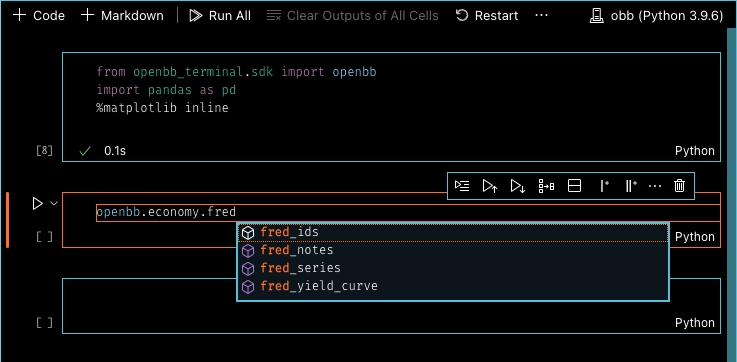This screenshot has width=737, height=362.
Task: Click the from openbb_terminal.sdk import line
Action: [236, 72]
